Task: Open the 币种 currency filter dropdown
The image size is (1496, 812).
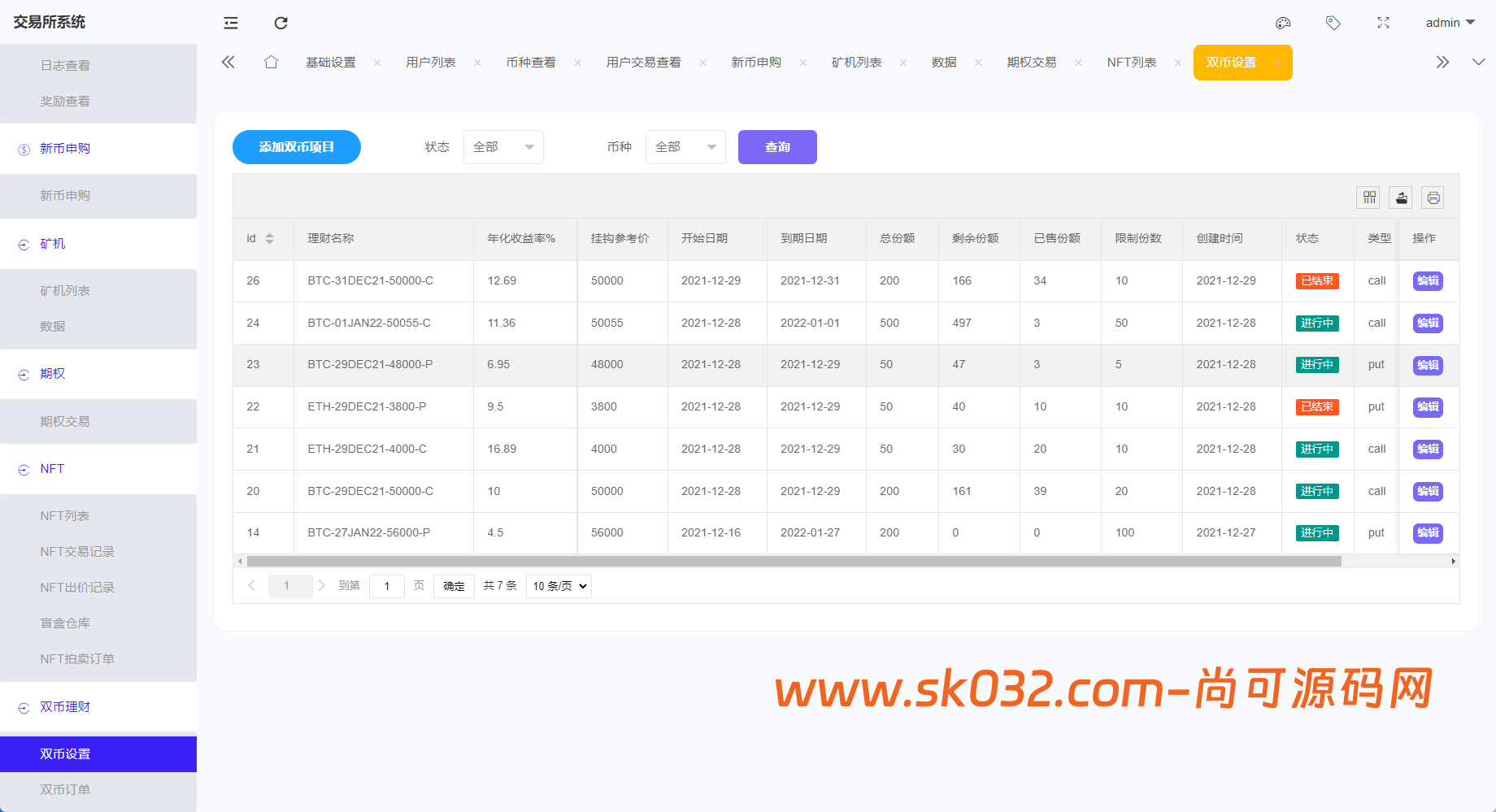Action: 685,147
